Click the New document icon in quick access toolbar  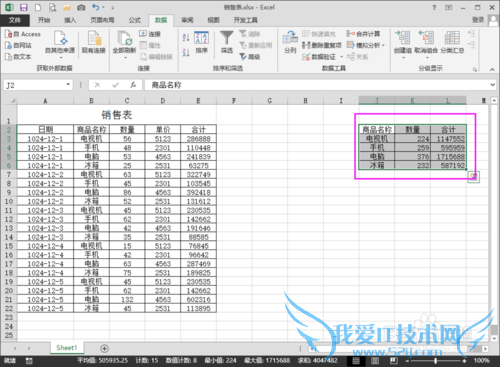pos(38,7)
